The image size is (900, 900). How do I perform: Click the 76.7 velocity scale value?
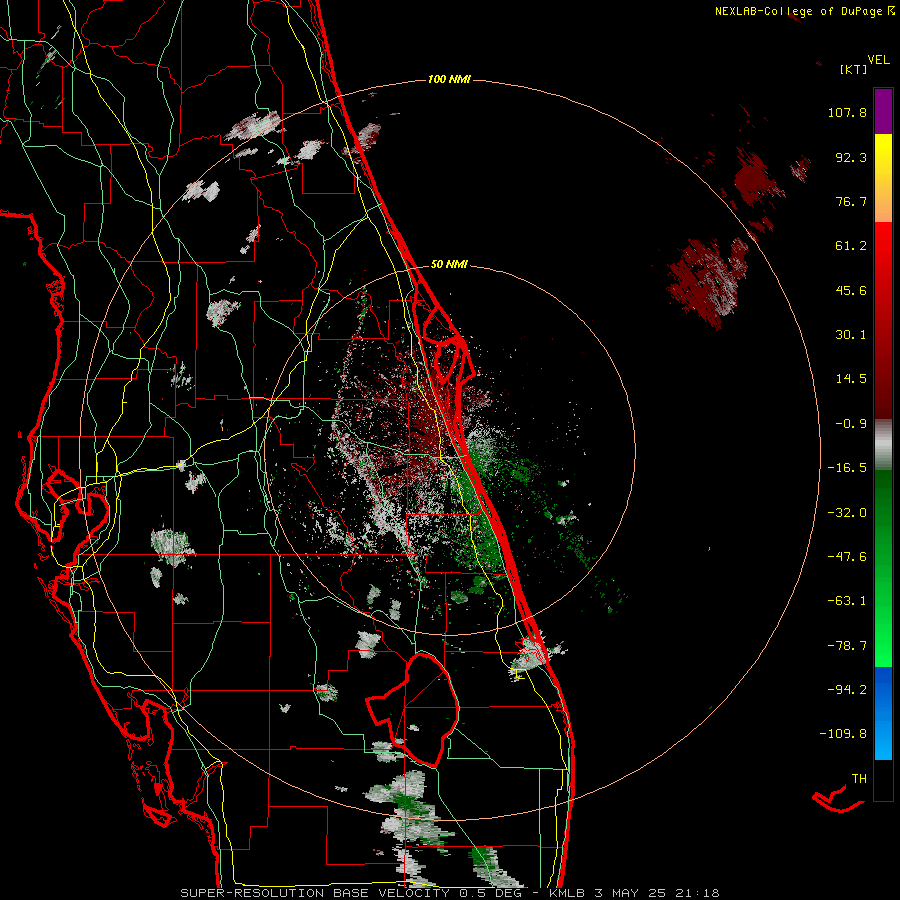click(851, 201)
